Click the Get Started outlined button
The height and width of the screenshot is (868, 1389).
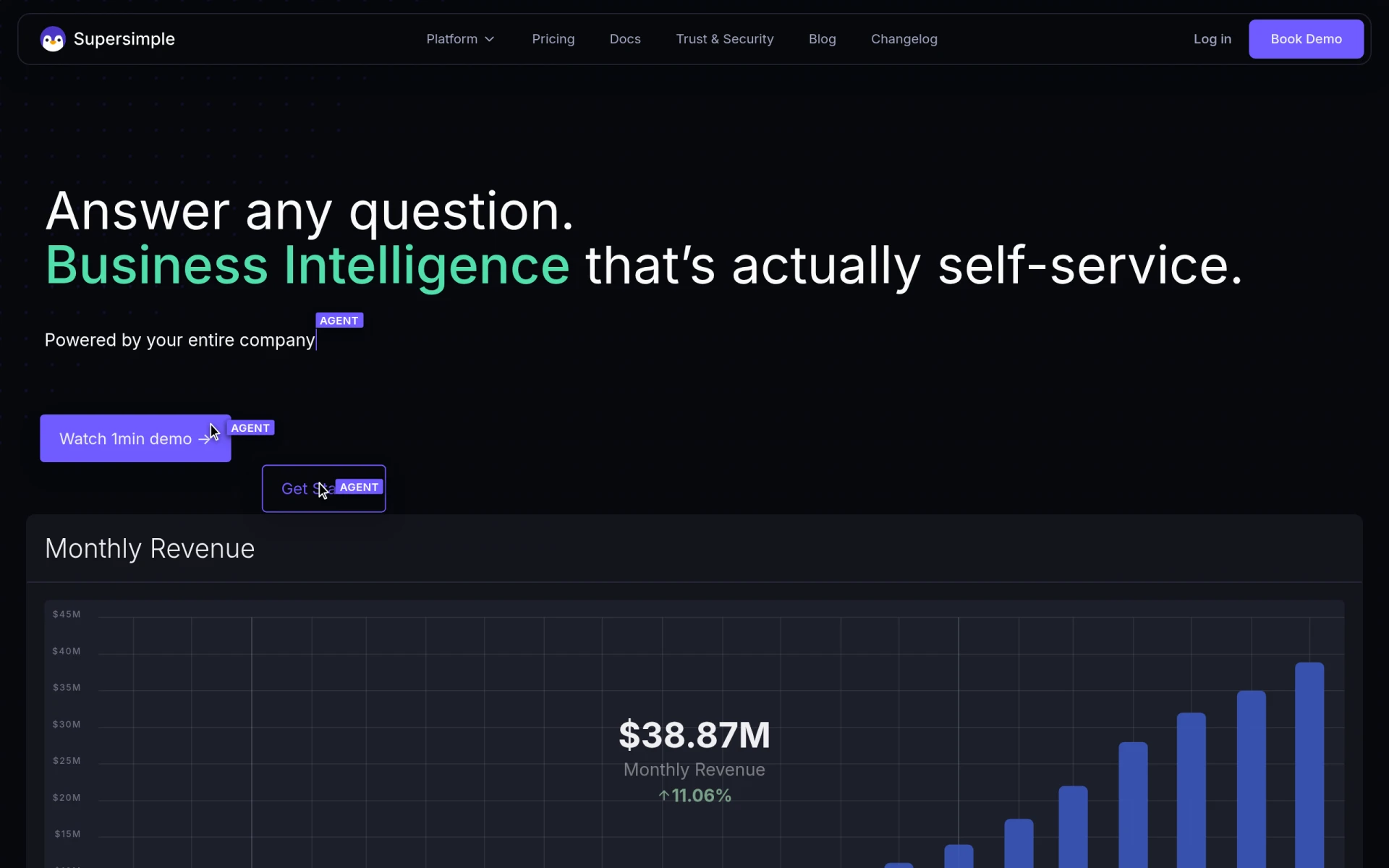coord(324,489)
